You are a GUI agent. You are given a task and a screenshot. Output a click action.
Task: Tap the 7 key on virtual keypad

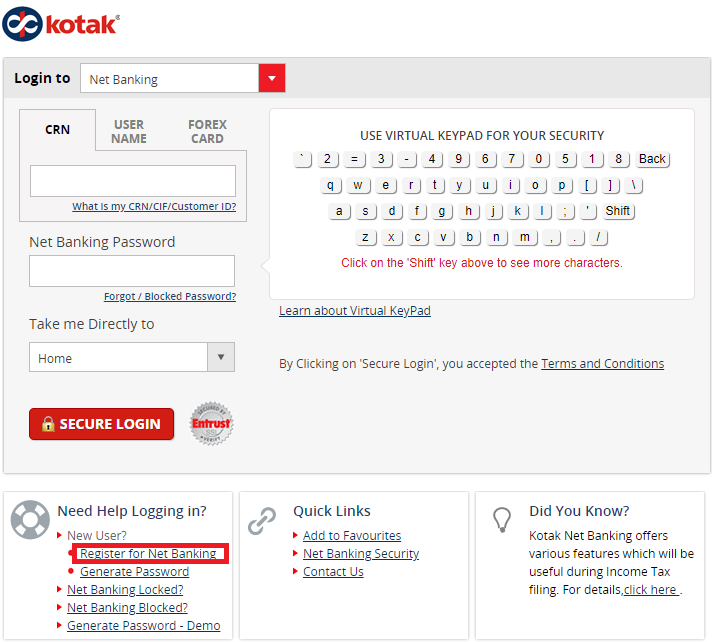512,159
